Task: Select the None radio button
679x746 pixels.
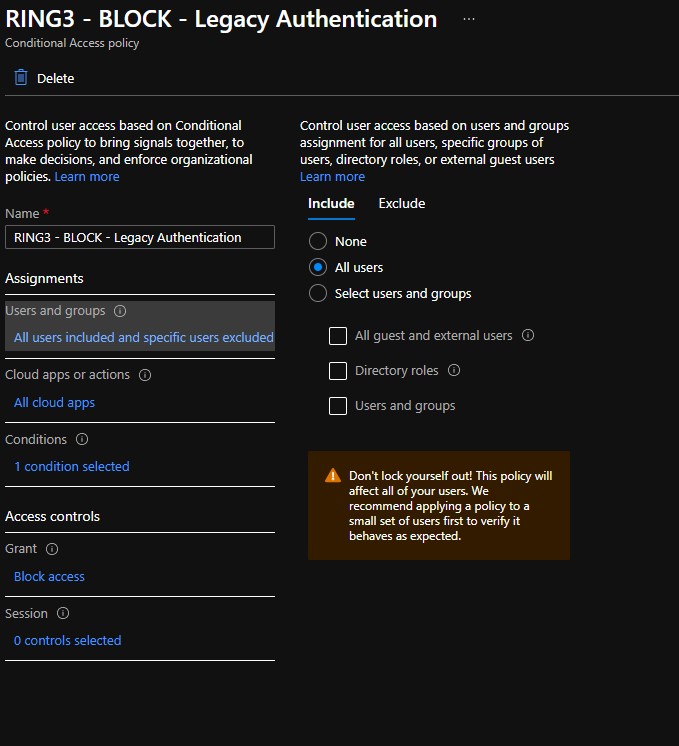Action: 318,241
